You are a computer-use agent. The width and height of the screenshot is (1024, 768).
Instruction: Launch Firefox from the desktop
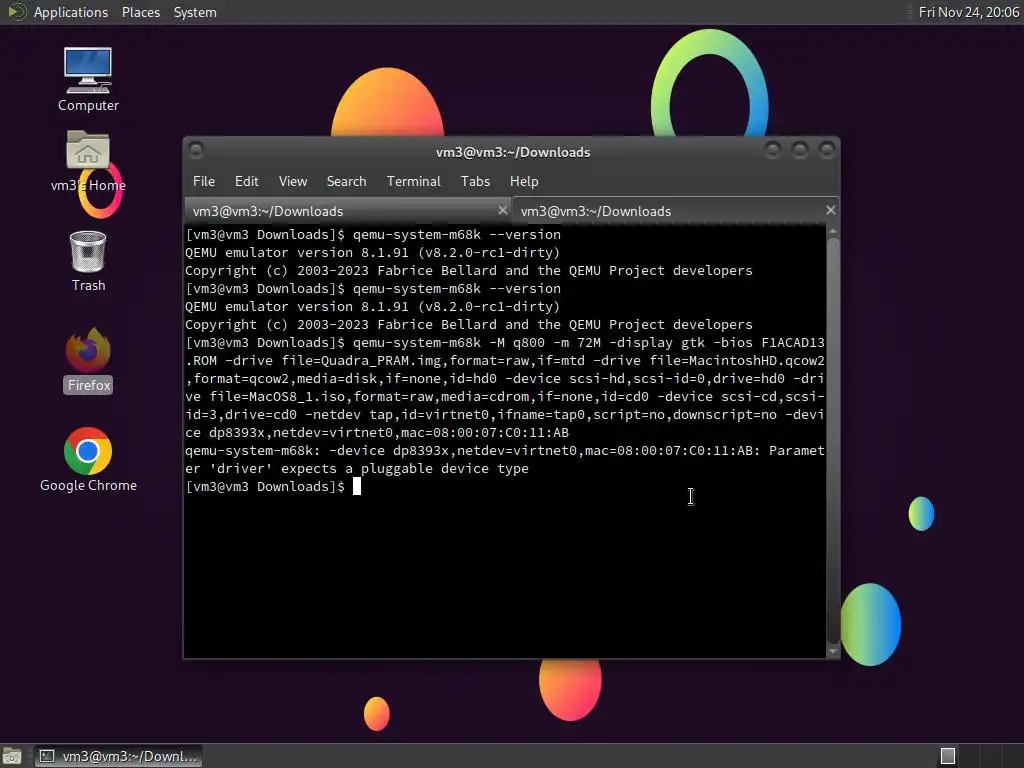pyautogui.click(x=88, y=360)
